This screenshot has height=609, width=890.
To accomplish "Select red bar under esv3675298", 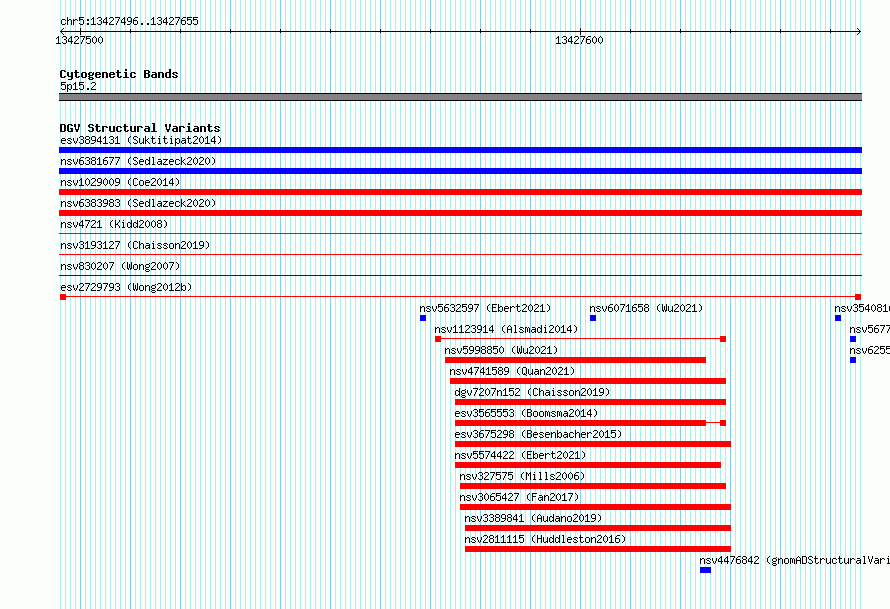I will point(593,444).
